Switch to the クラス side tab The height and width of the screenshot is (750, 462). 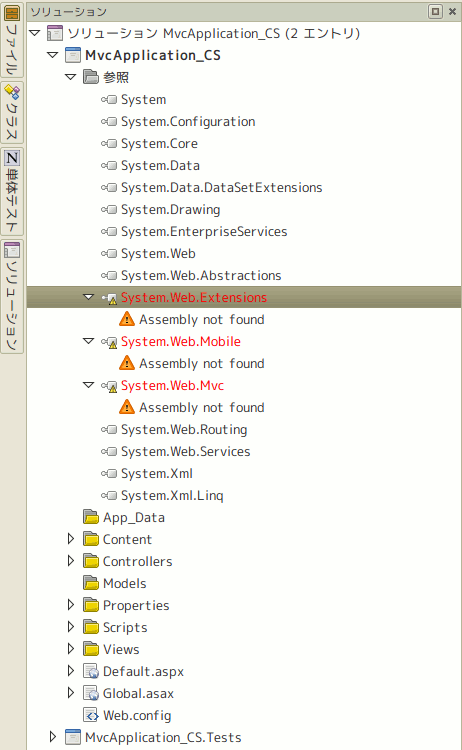pyautogui.click(x=12, y=112)
